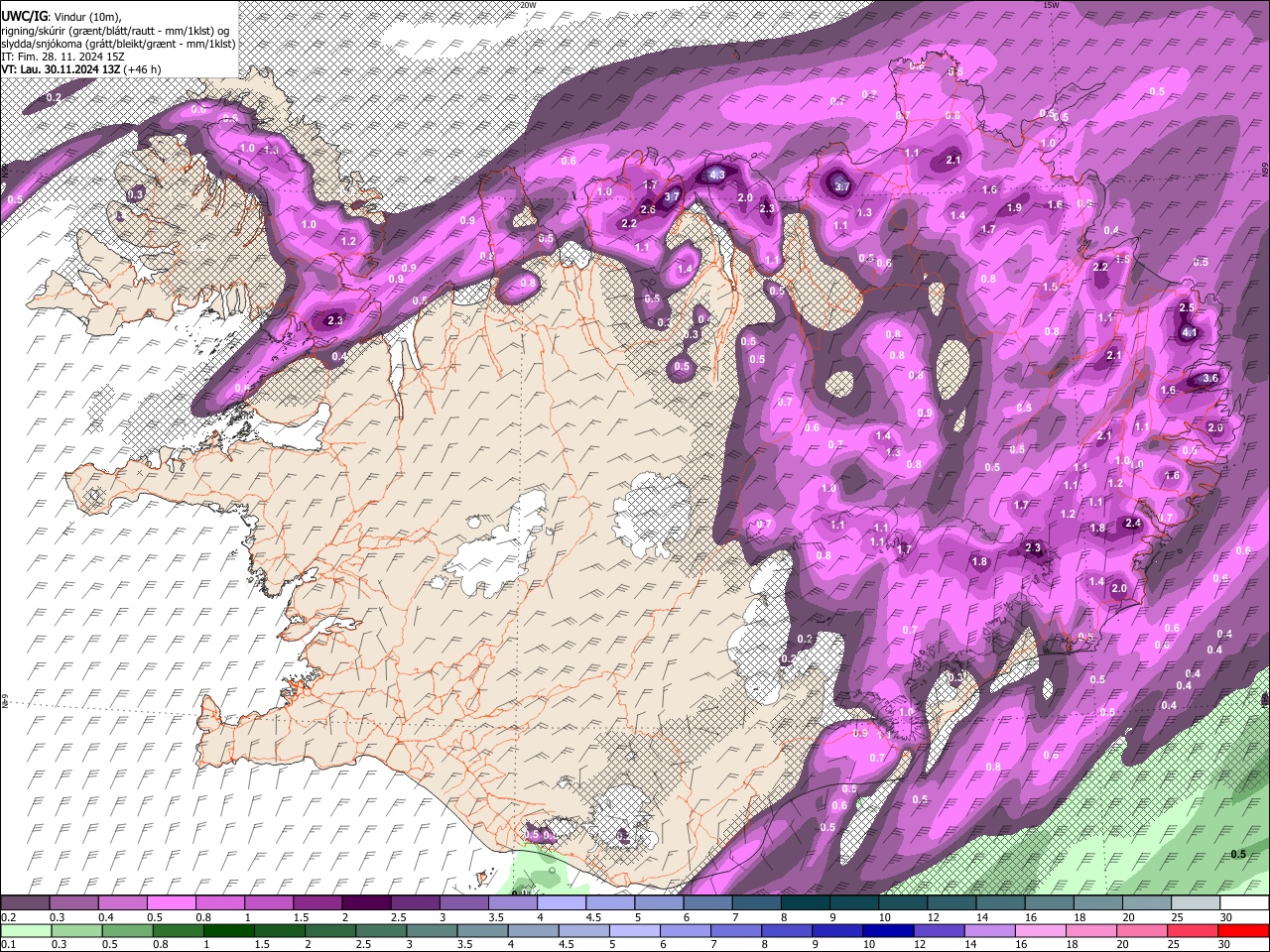
Task: Click the 'slydda/snjókoma' line in the header
Action: click(118, 44)
